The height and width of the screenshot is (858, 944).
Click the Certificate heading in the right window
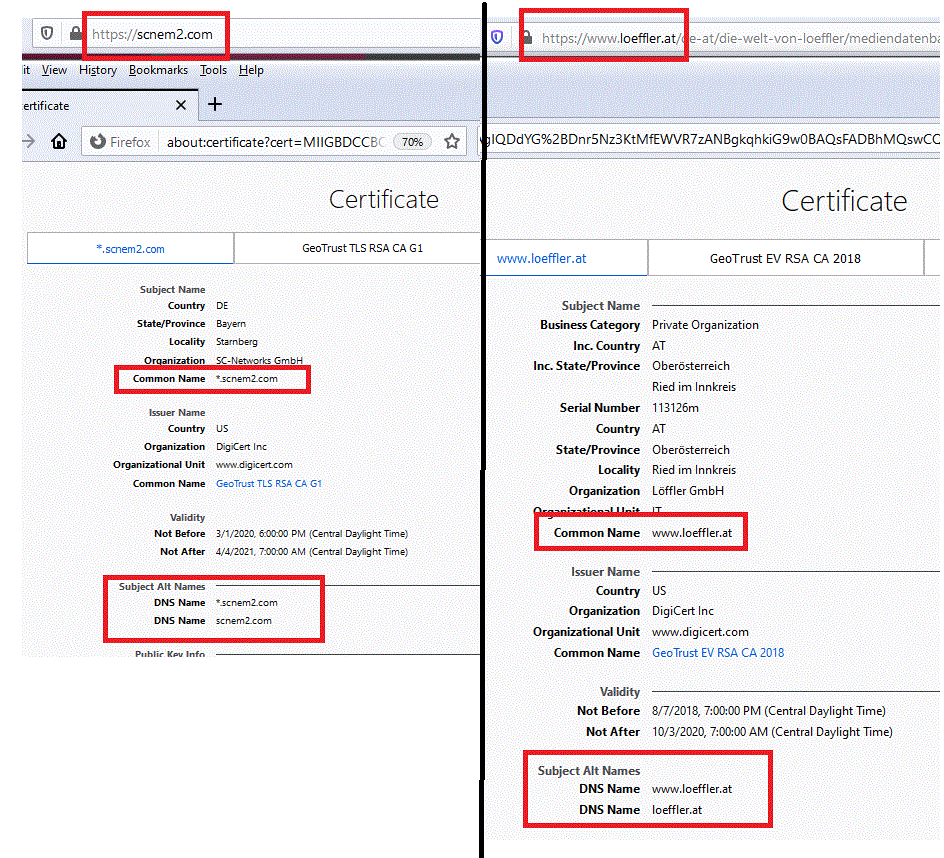point(844,201)
